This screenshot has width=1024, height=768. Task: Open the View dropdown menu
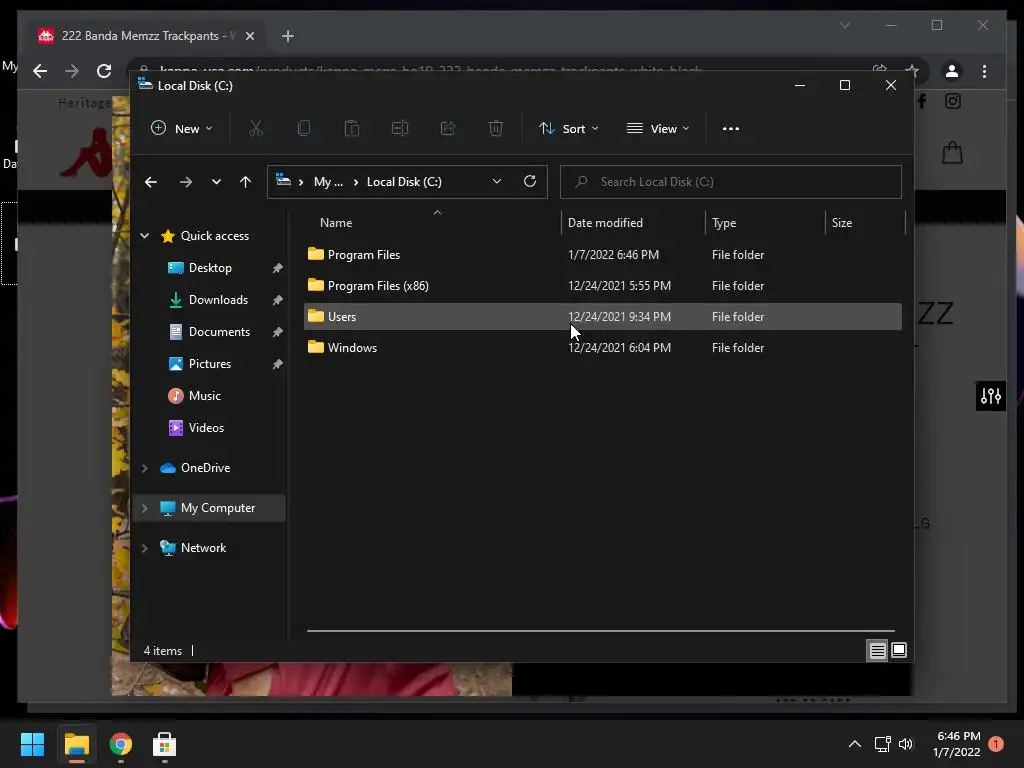tap(658, 129)
